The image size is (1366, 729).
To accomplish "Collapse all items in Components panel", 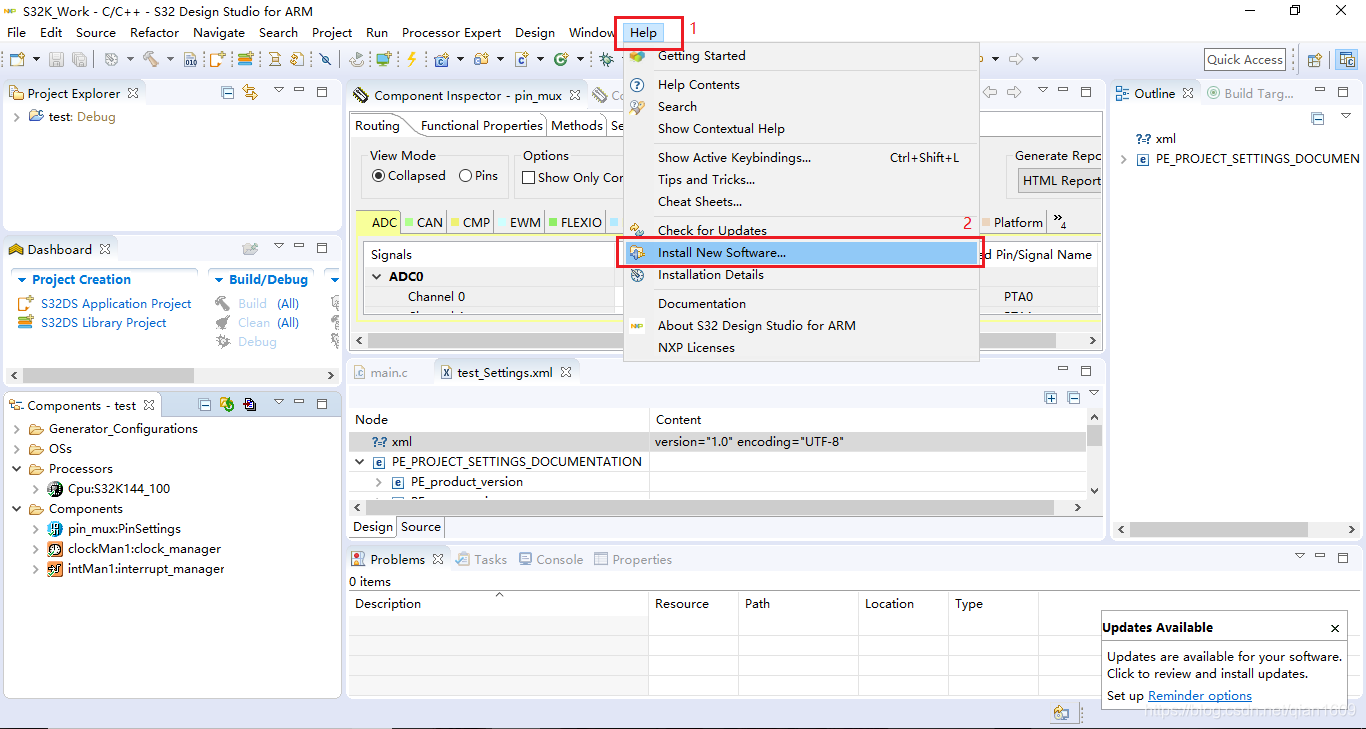I will 205,405.
